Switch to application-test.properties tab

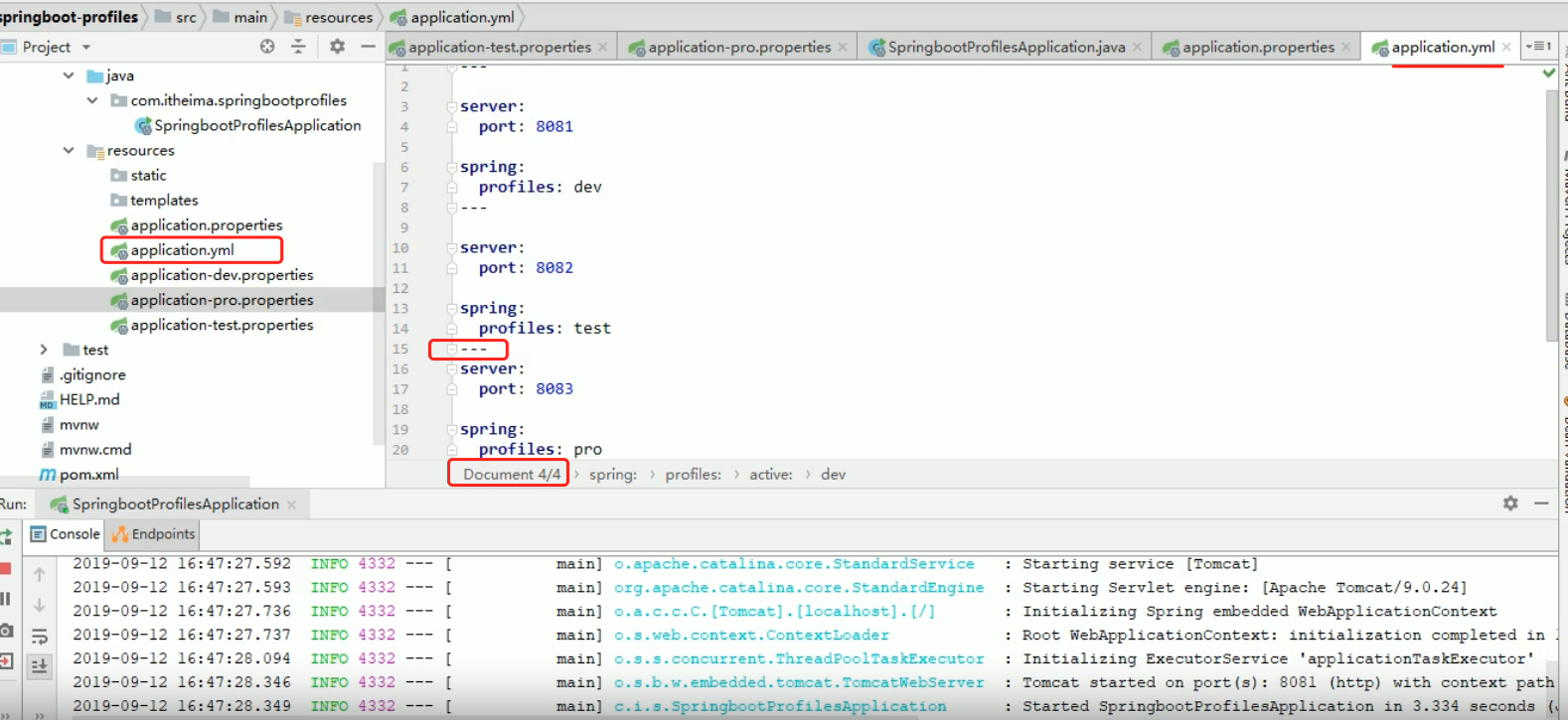499,47
